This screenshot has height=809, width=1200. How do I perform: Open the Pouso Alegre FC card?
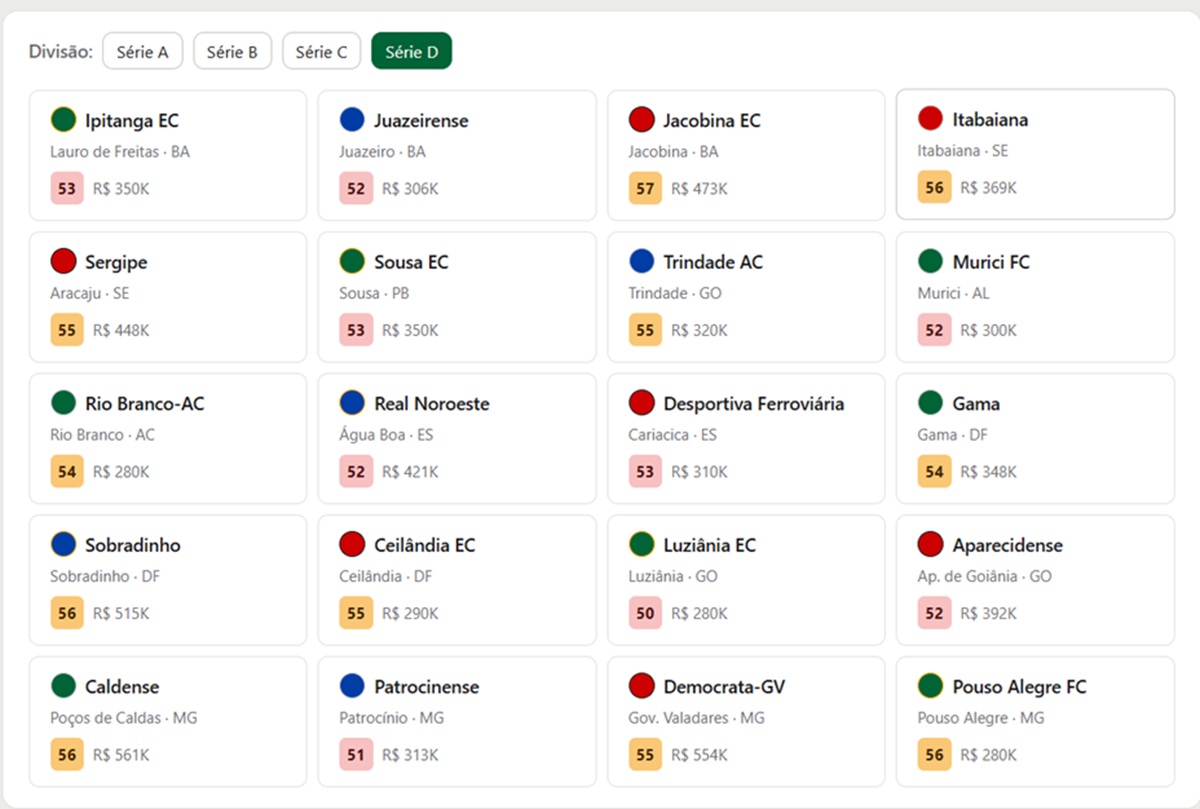pyautogui.click(x=1035, y=721)
